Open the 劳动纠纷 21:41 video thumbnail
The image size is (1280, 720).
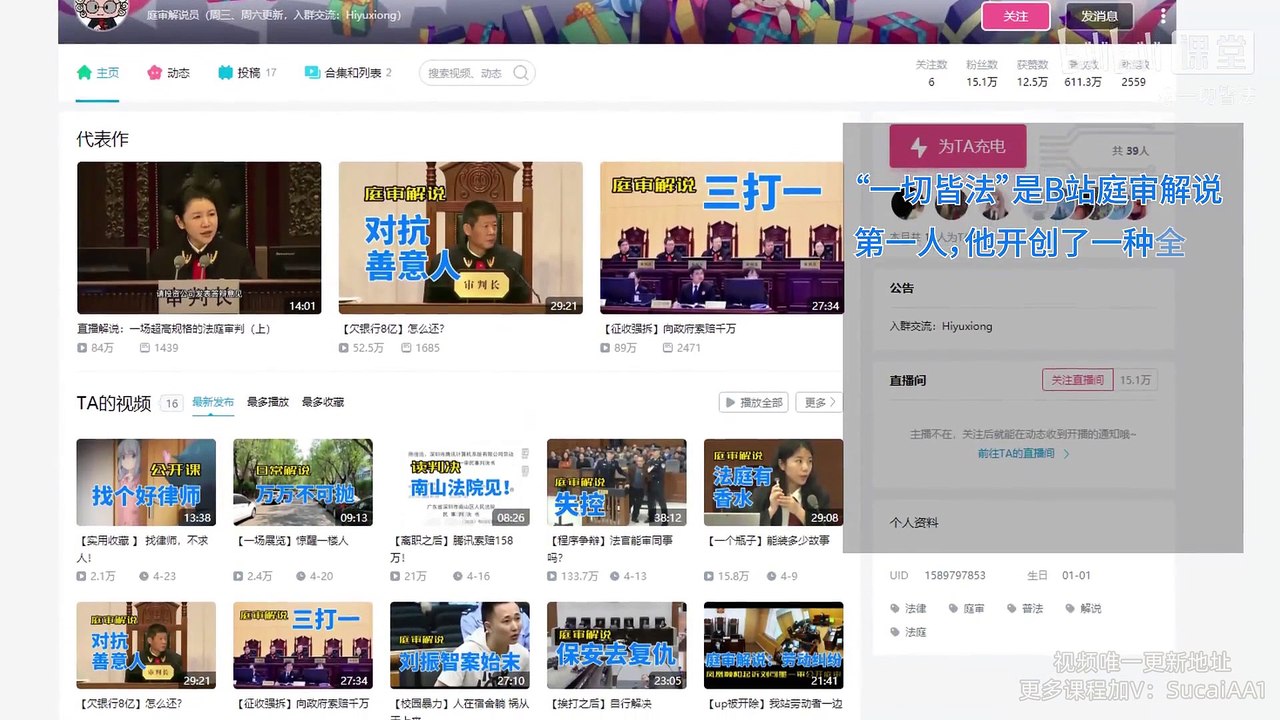point(774,646)
